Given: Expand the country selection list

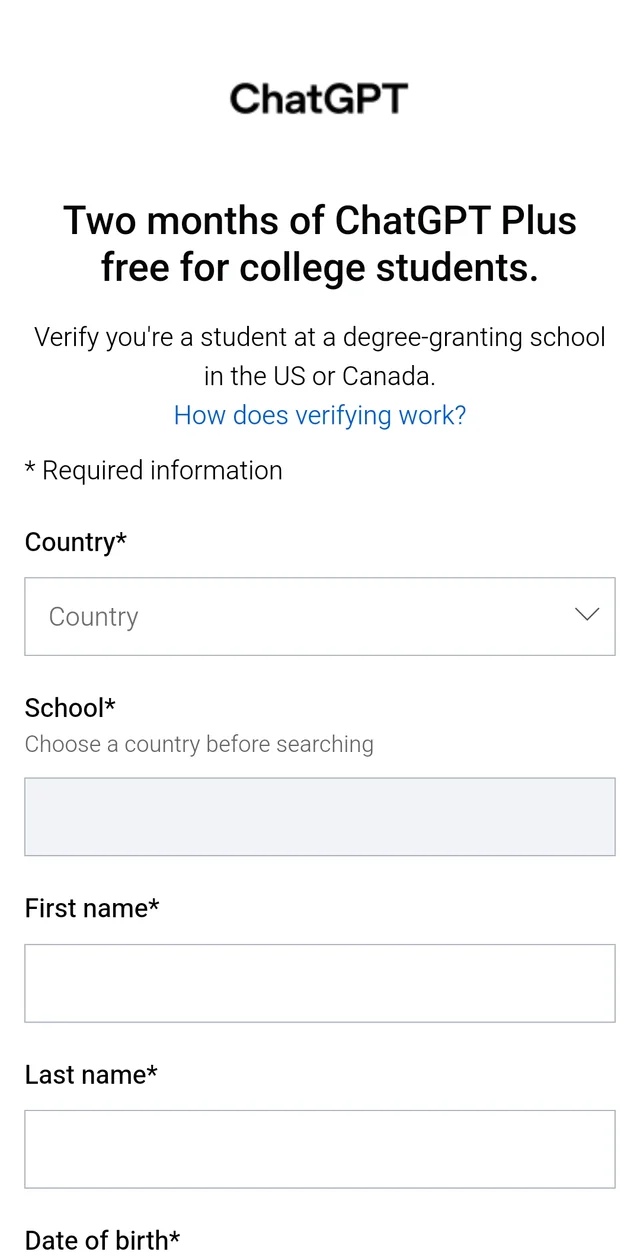Looking at the screenshot, I should tap(320, 616).
